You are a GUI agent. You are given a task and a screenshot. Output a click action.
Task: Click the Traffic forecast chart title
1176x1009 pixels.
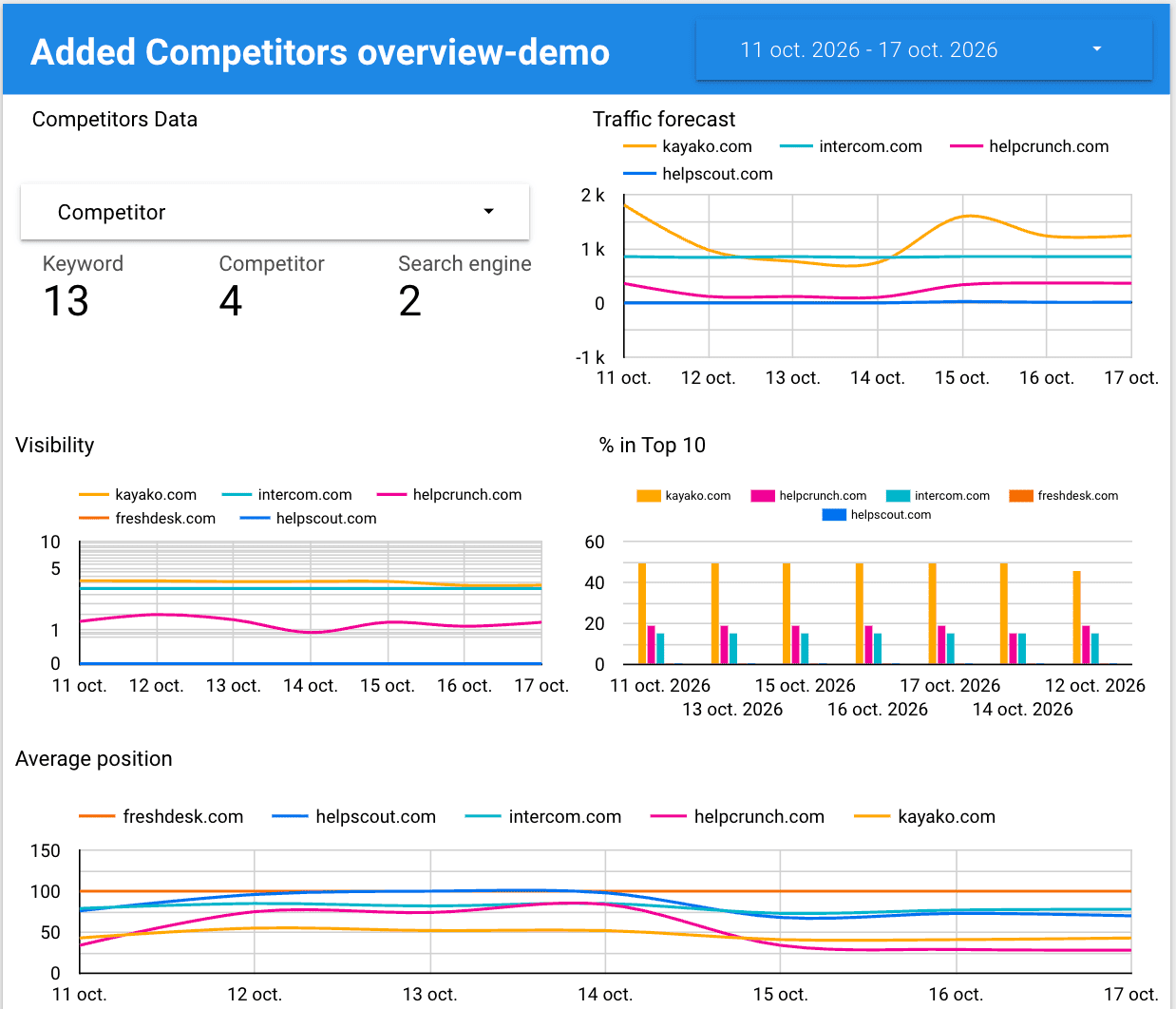tap(664, 120)
